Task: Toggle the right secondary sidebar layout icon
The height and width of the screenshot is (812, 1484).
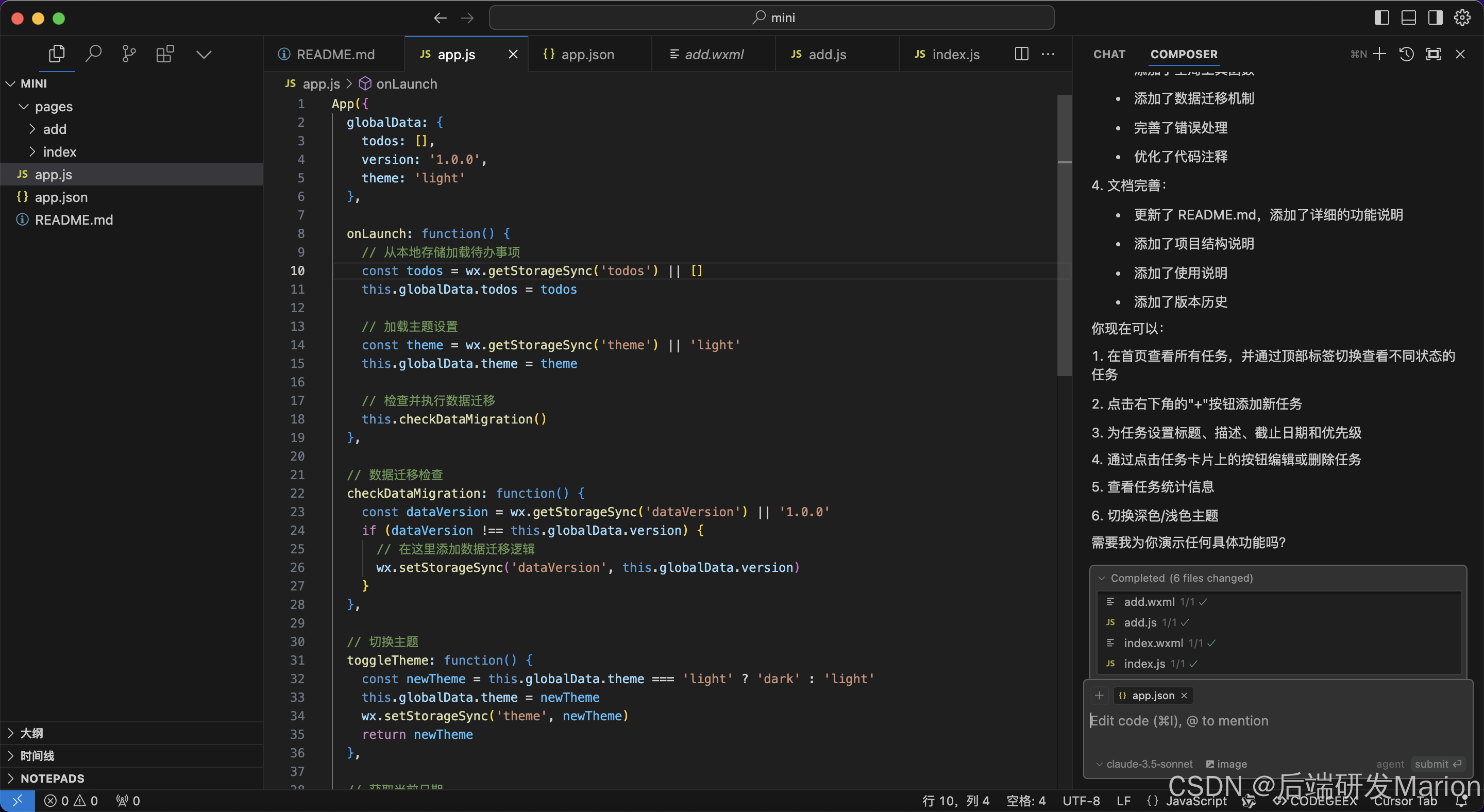Action: tap(1435, 18)
